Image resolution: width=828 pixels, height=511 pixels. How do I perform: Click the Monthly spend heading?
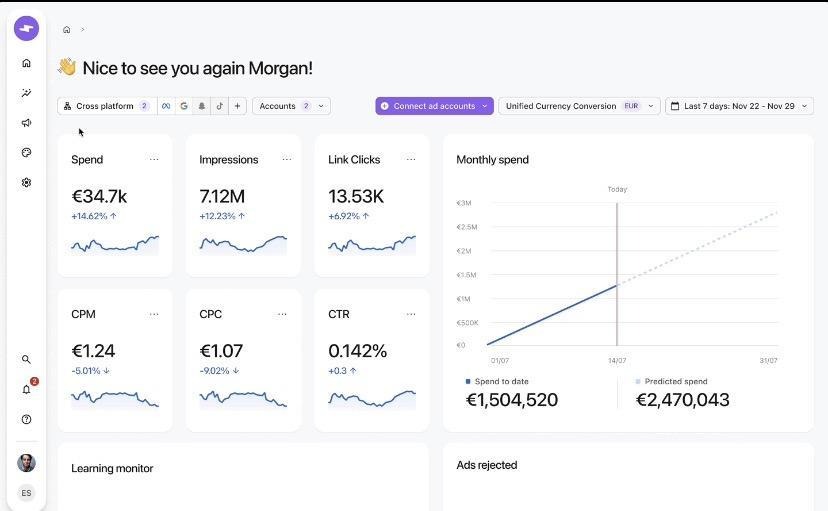click(x=492, y=159)
